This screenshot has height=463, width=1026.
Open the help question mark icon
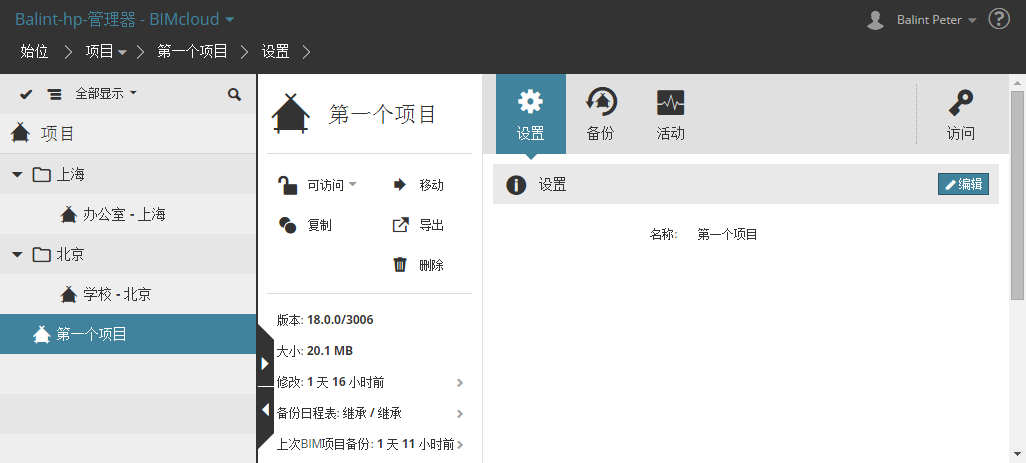999,19
